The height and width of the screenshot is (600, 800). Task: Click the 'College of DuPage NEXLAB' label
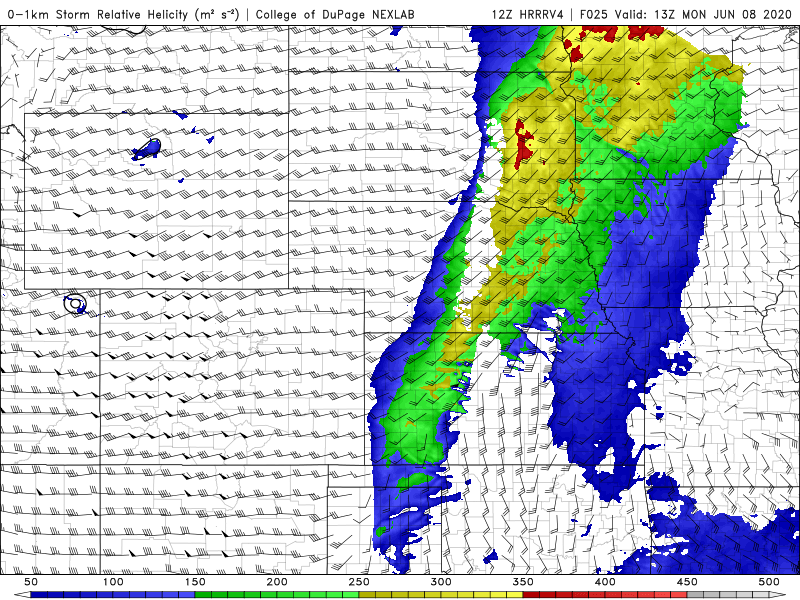[335, 14]
